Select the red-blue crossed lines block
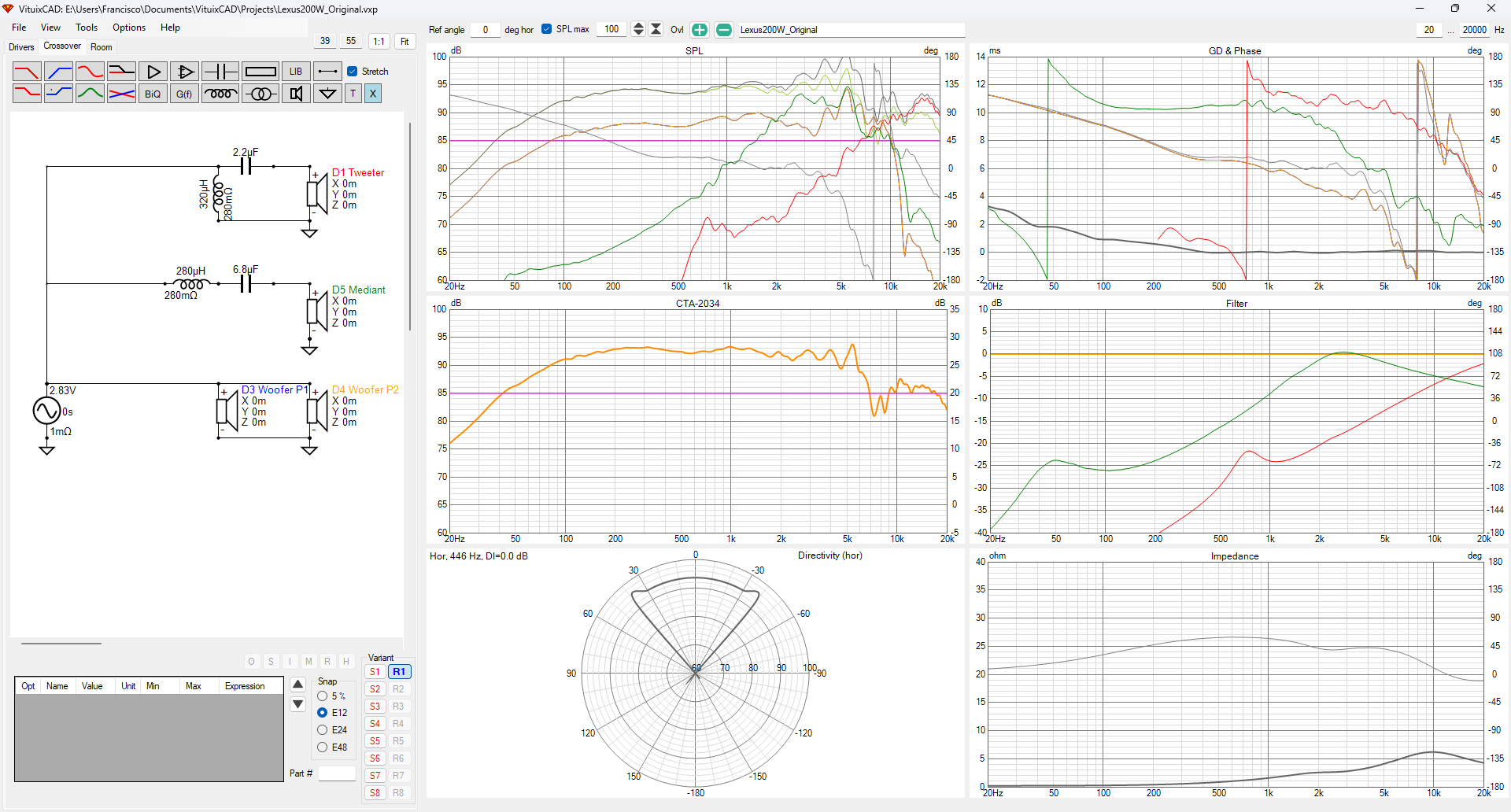 pos(121,94)
